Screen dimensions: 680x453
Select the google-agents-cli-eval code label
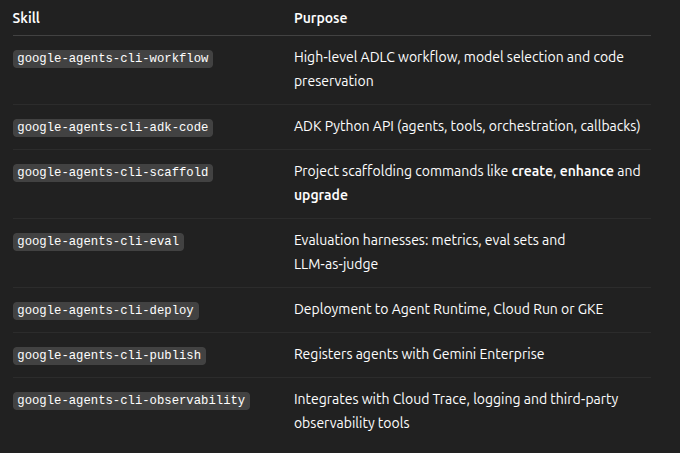point(98,241)
